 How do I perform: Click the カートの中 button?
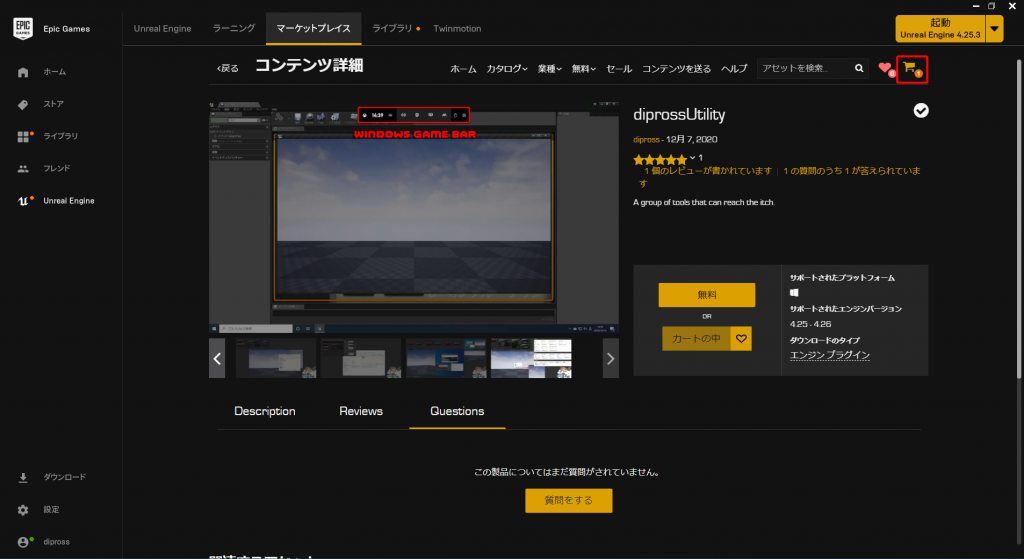click(x=696, y=338)
